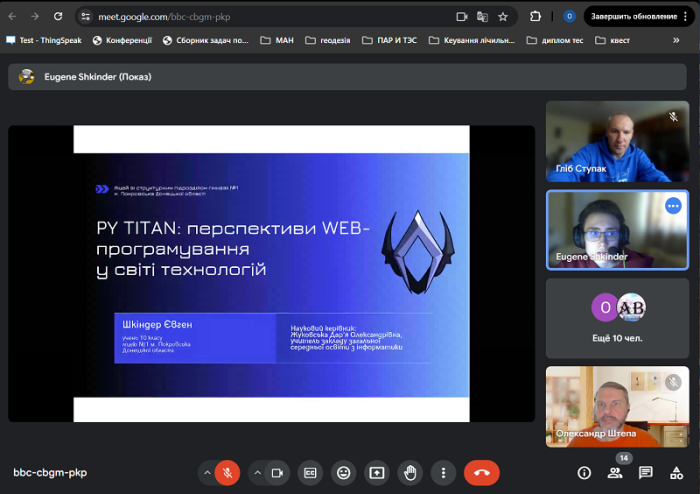Open the activities panel
The width and height of the screenshot is (700, 494).
(677, 472)
